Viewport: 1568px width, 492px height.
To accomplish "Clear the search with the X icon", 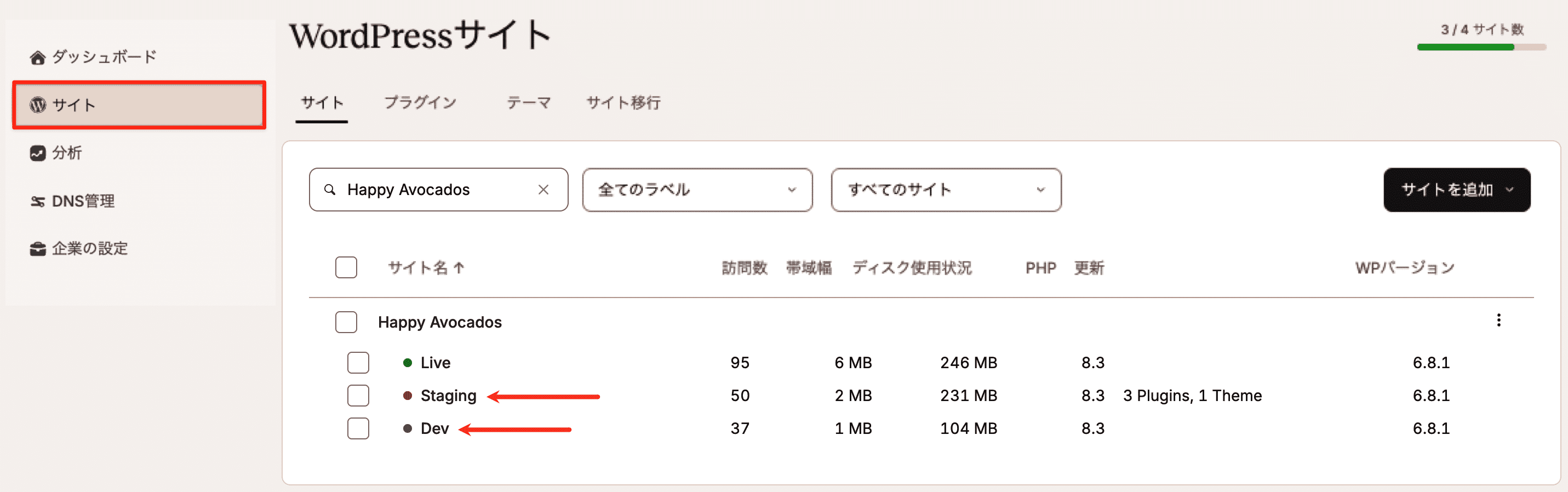I will 543,190.
